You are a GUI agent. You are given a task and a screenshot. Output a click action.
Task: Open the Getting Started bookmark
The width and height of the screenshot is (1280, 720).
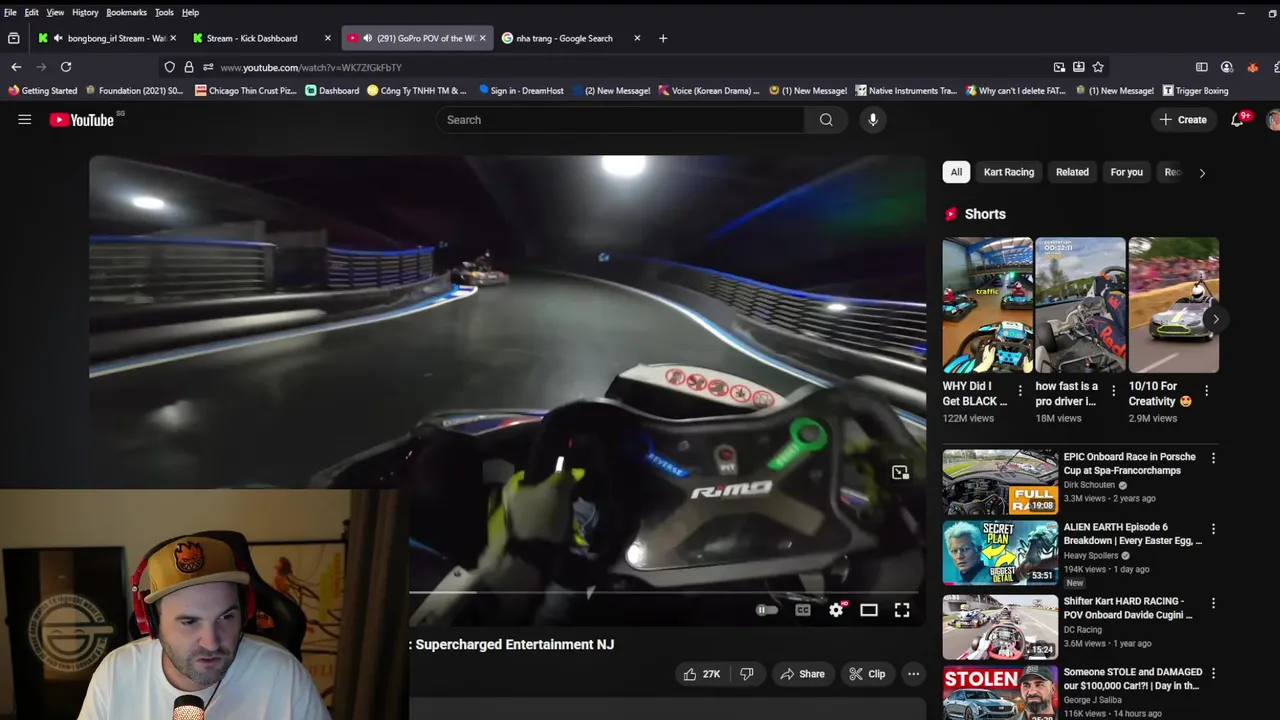pyautogui.click(x=42, y=90)
